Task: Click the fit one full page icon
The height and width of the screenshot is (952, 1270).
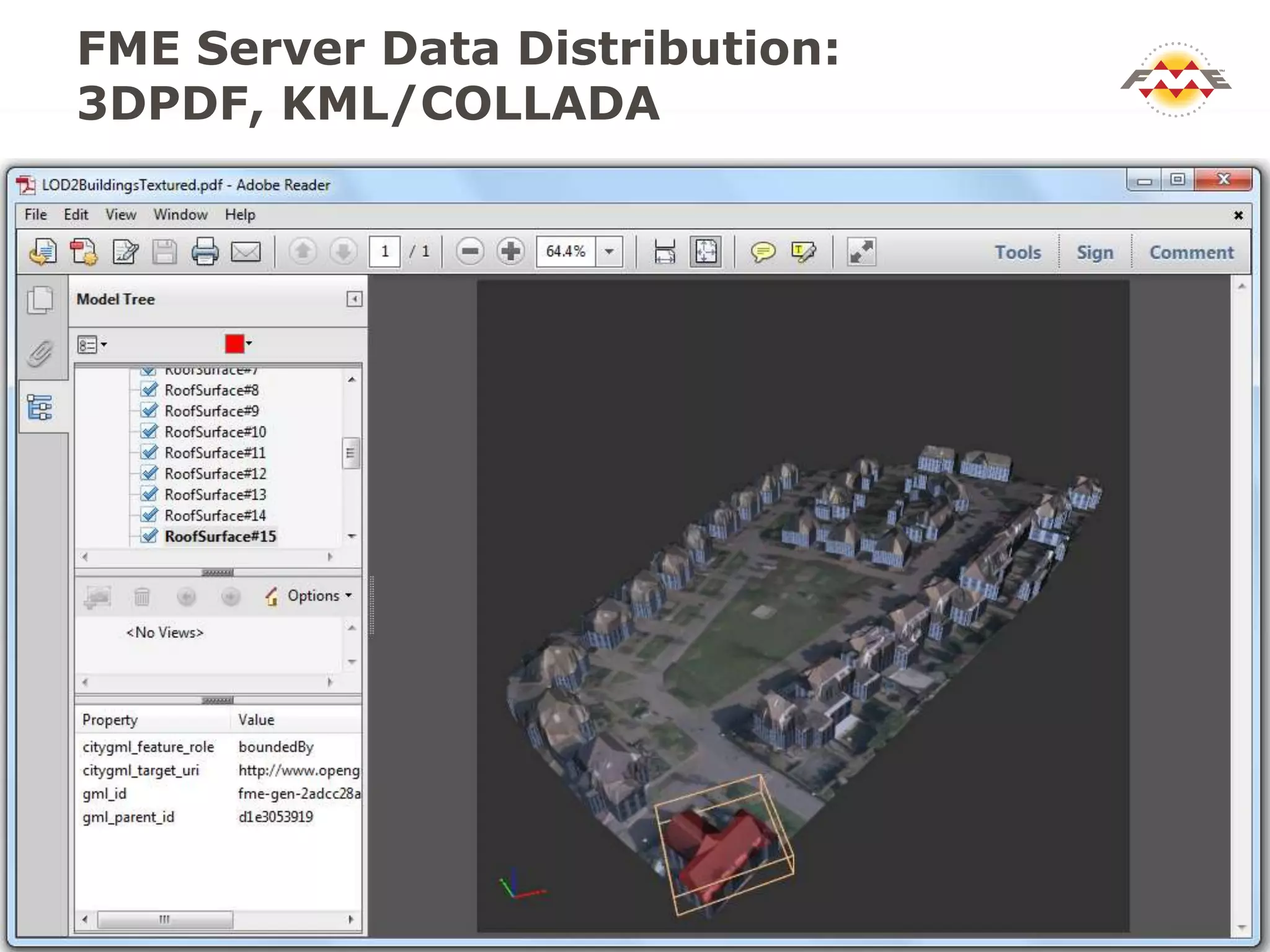Action: 706,252
